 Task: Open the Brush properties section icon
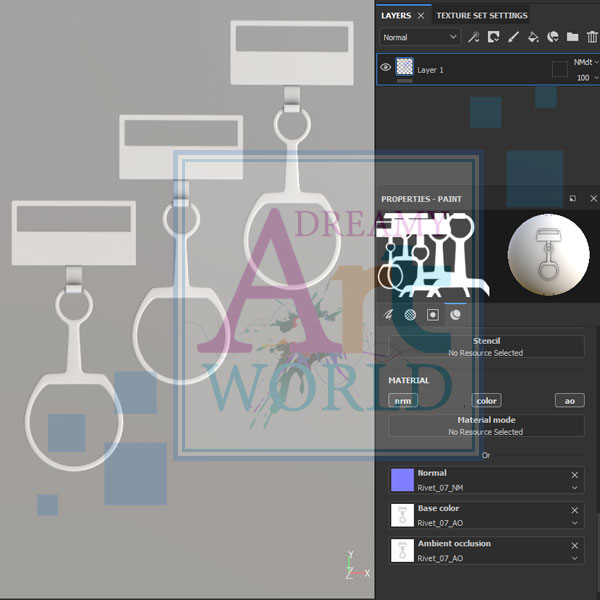(x=388, y=314)
